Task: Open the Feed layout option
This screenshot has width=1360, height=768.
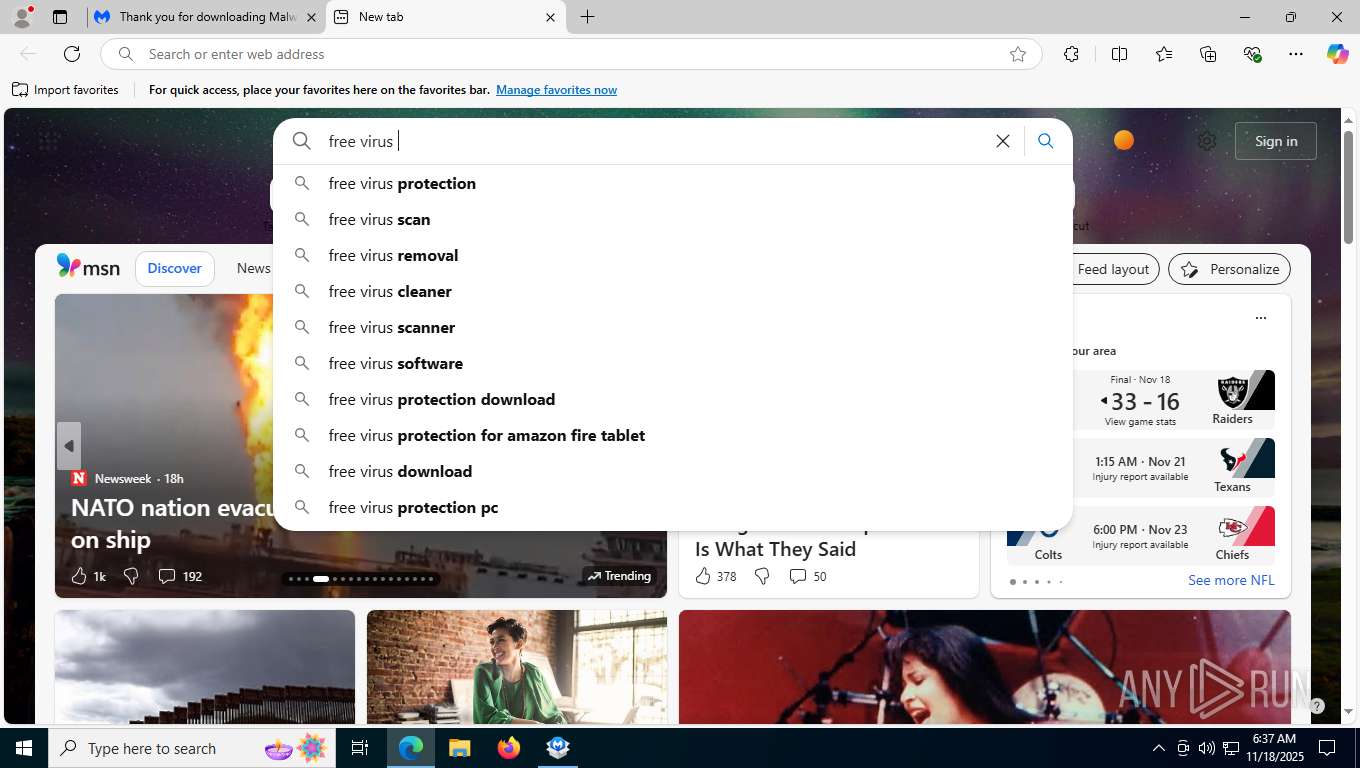Action: tap(1113, 269)
